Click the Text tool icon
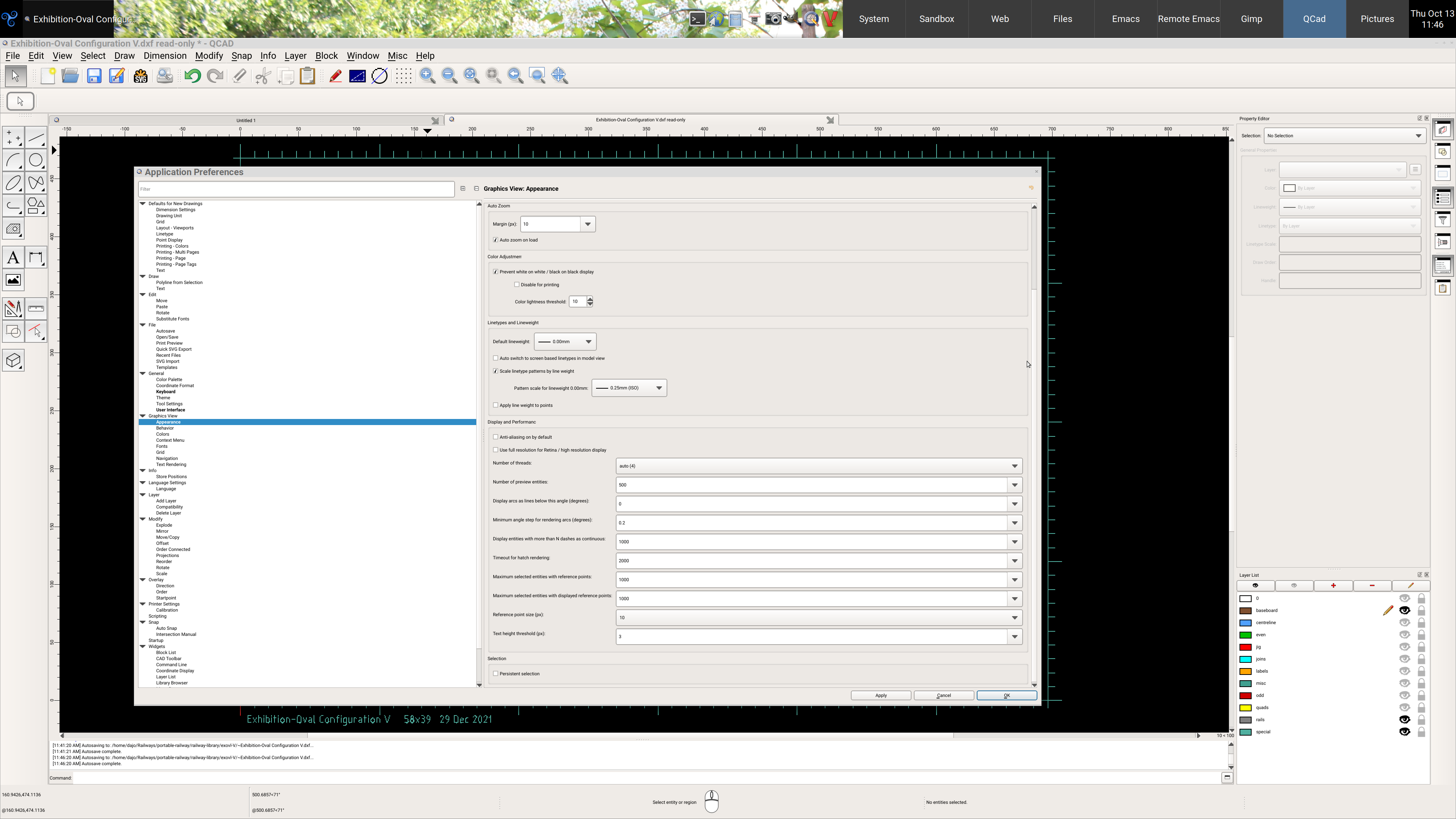The image size is (1456, 819). [13, 258]
